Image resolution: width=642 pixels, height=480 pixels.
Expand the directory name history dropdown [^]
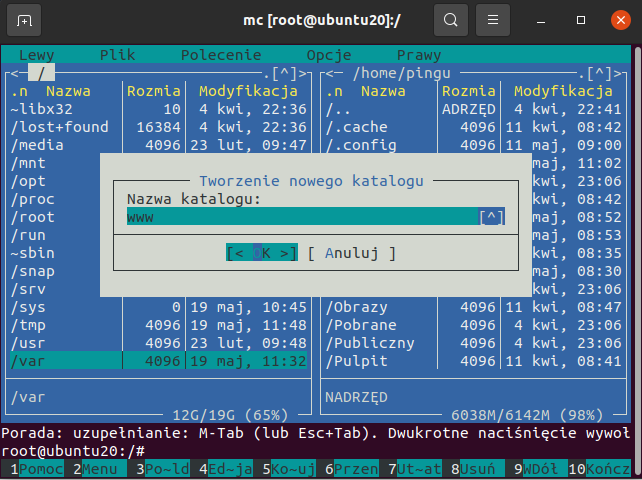click(492, 217)
